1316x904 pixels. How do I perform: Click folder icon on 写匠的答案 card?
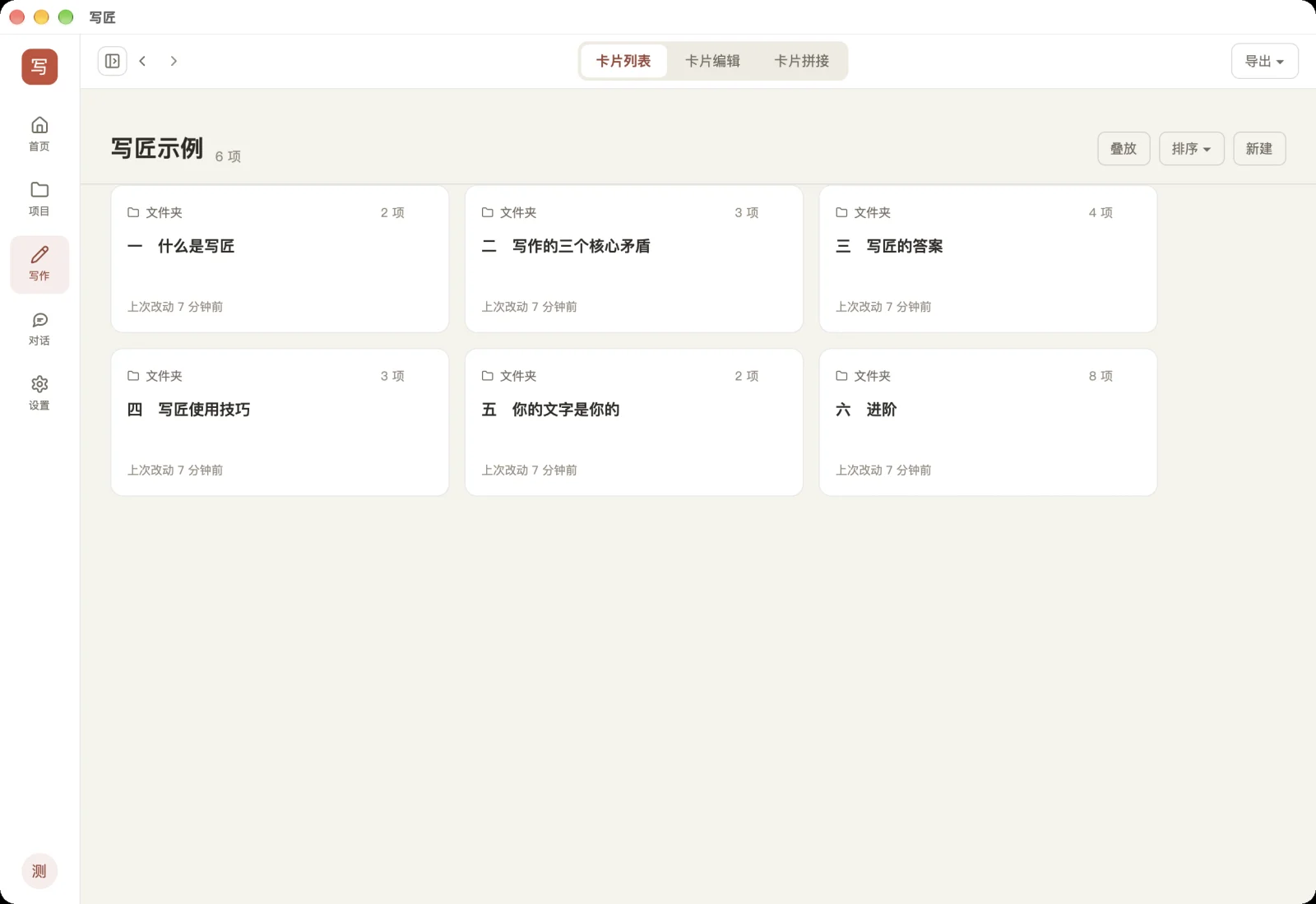click(841, 212)
